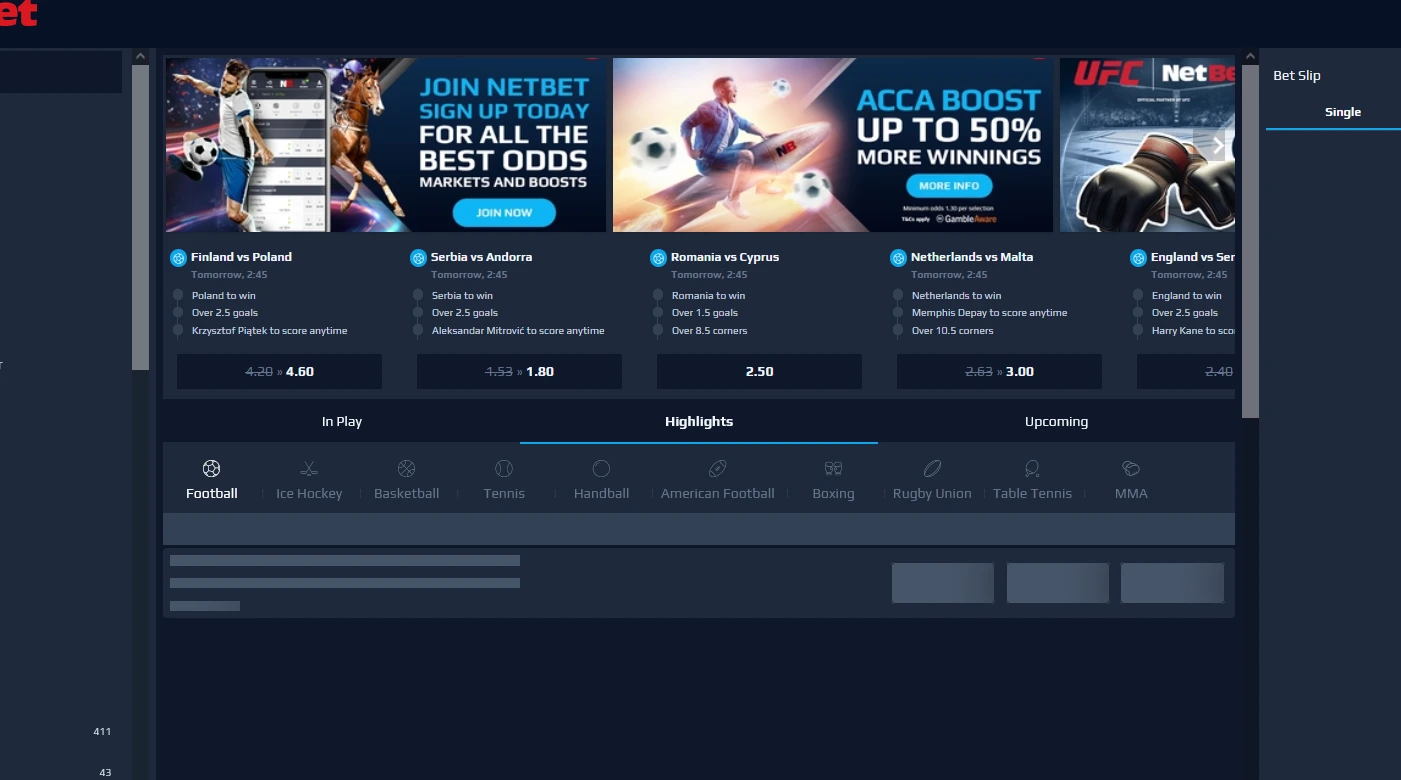Open the Highlights tab
Screen dimensions: 1401x780
click(699, 421)
